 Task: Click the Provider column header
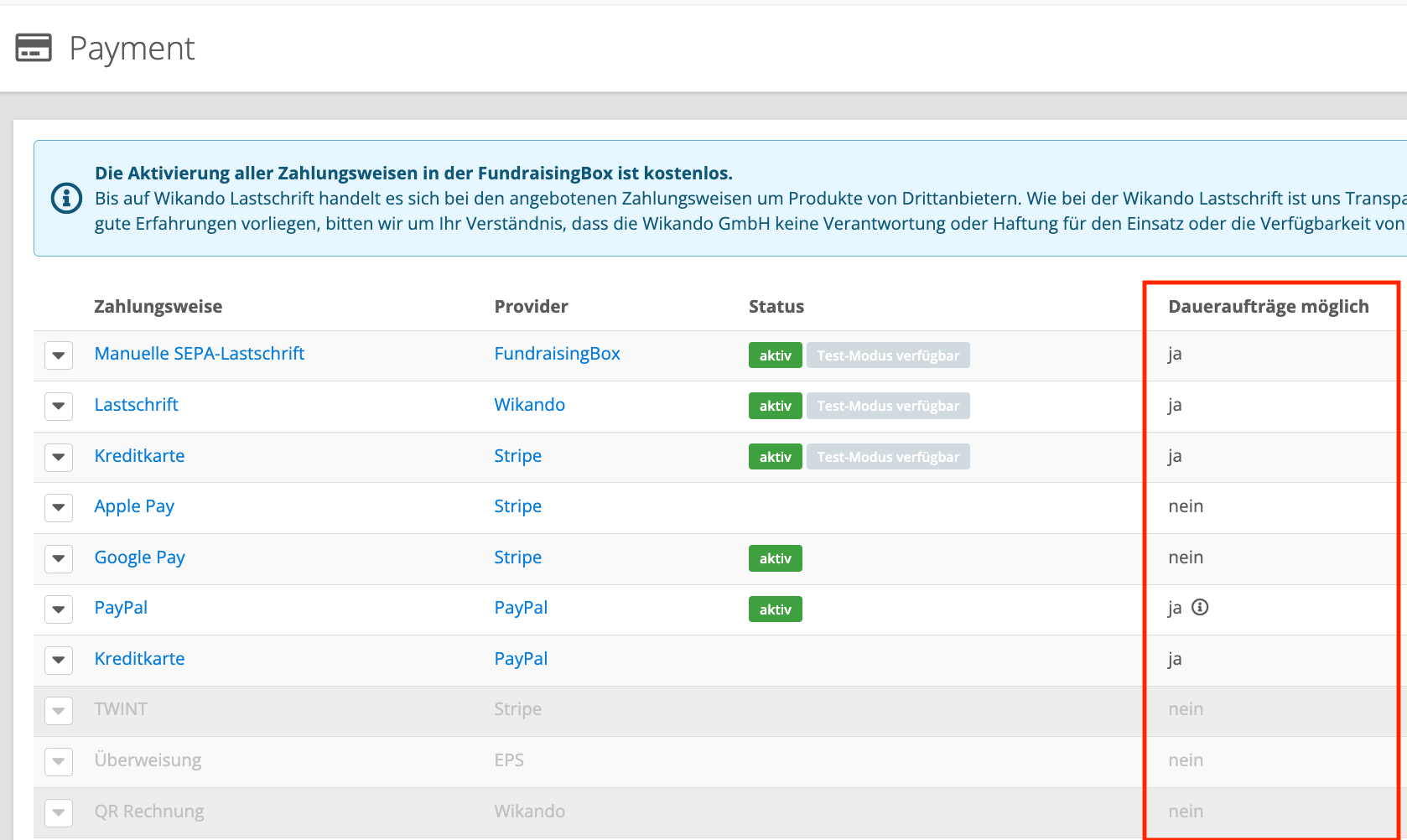pyautogui.click(x=531, y=307)
